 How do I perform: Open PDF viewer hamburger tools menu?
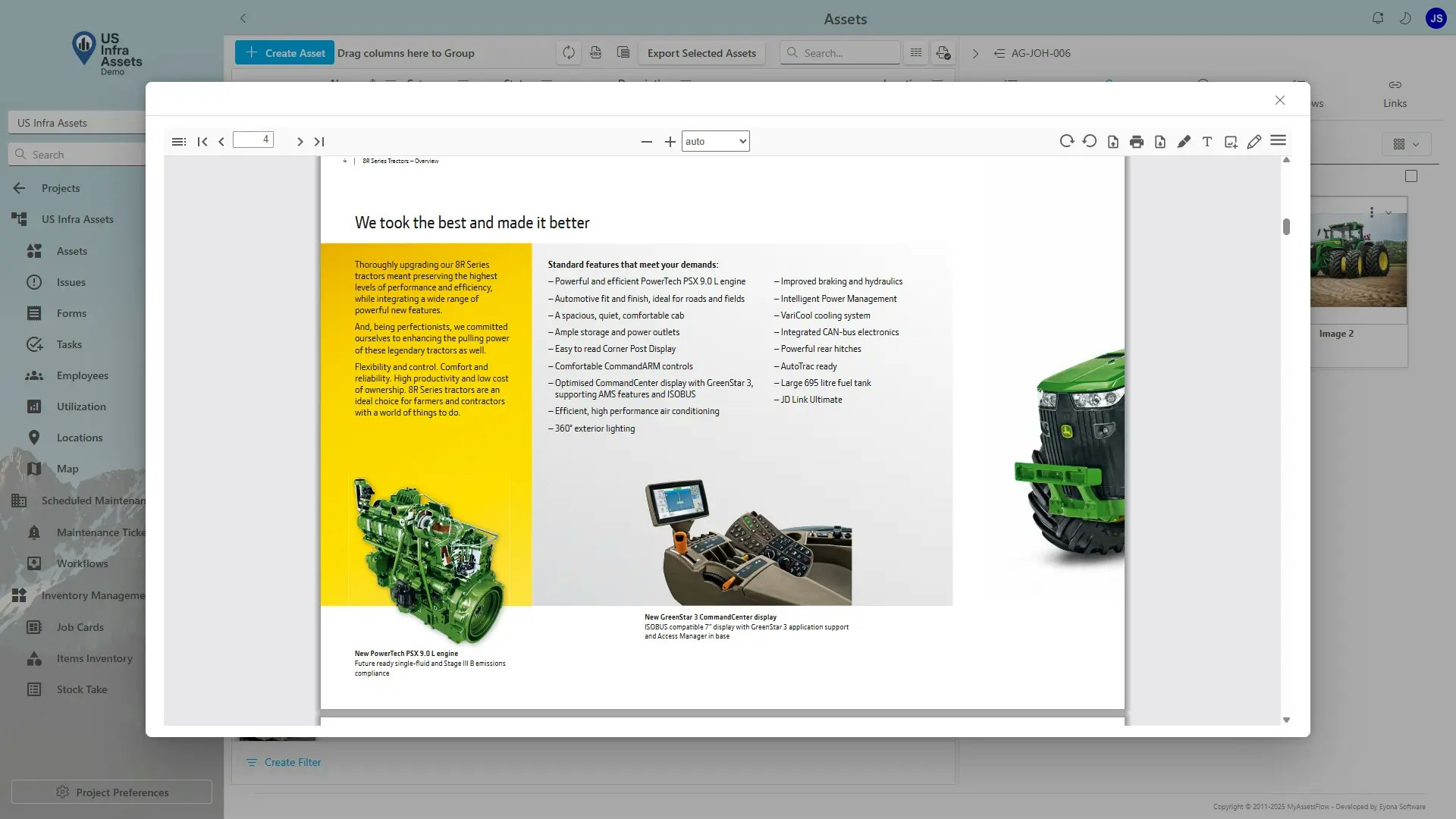[1279, 140]
